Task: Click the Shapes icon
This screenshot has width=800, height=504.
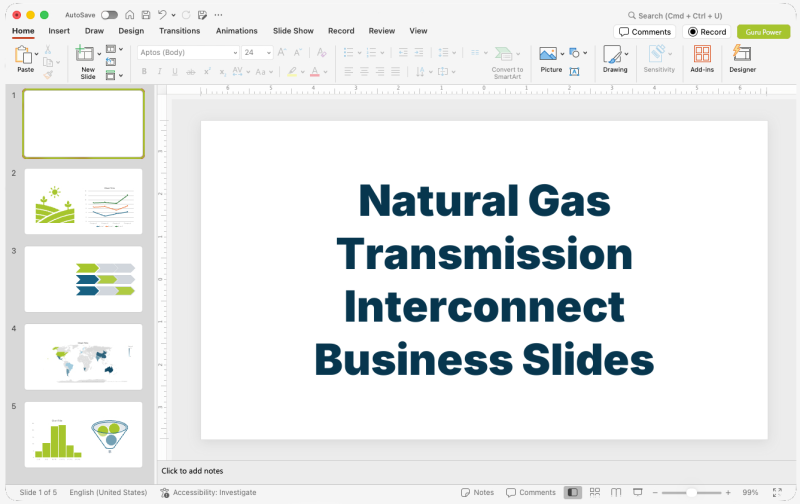Action: tap(574, 52)
